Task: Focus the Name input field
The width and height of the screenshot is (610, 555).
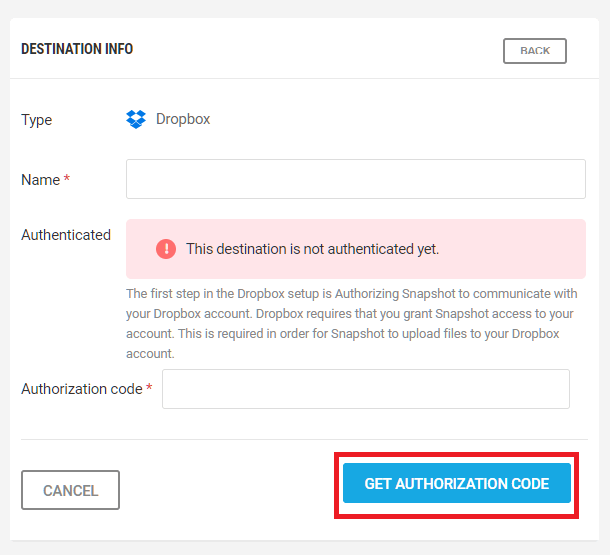Action: (355, 179)
